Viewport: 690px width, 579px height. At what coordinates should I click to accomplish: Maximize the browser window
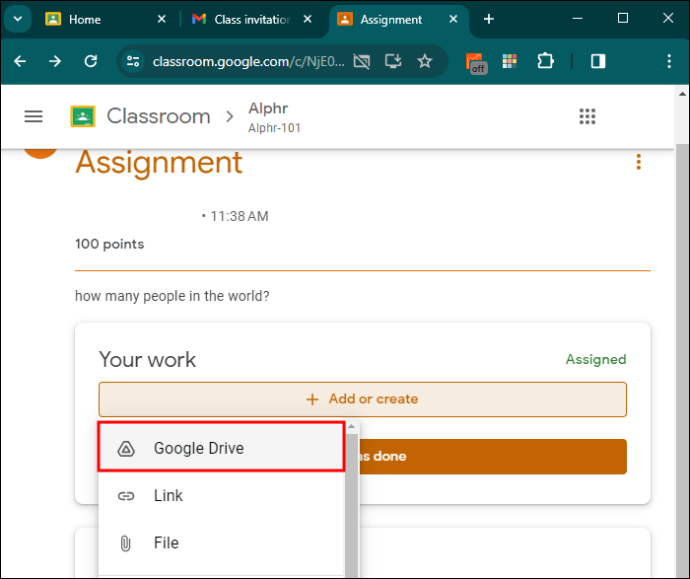(x=623, y=18)
